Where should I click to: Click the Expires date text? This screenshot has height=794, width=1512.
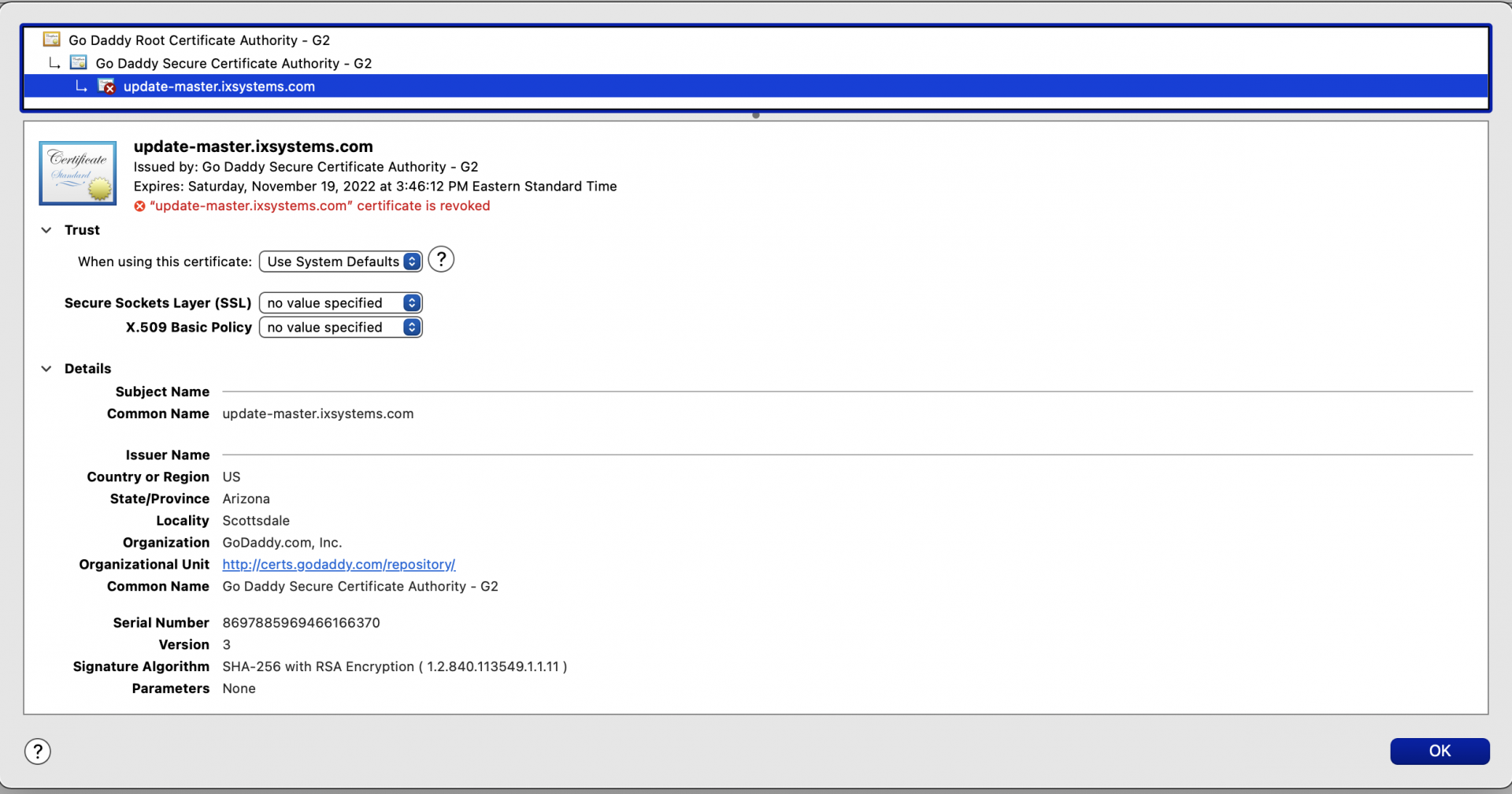(375, 187)
